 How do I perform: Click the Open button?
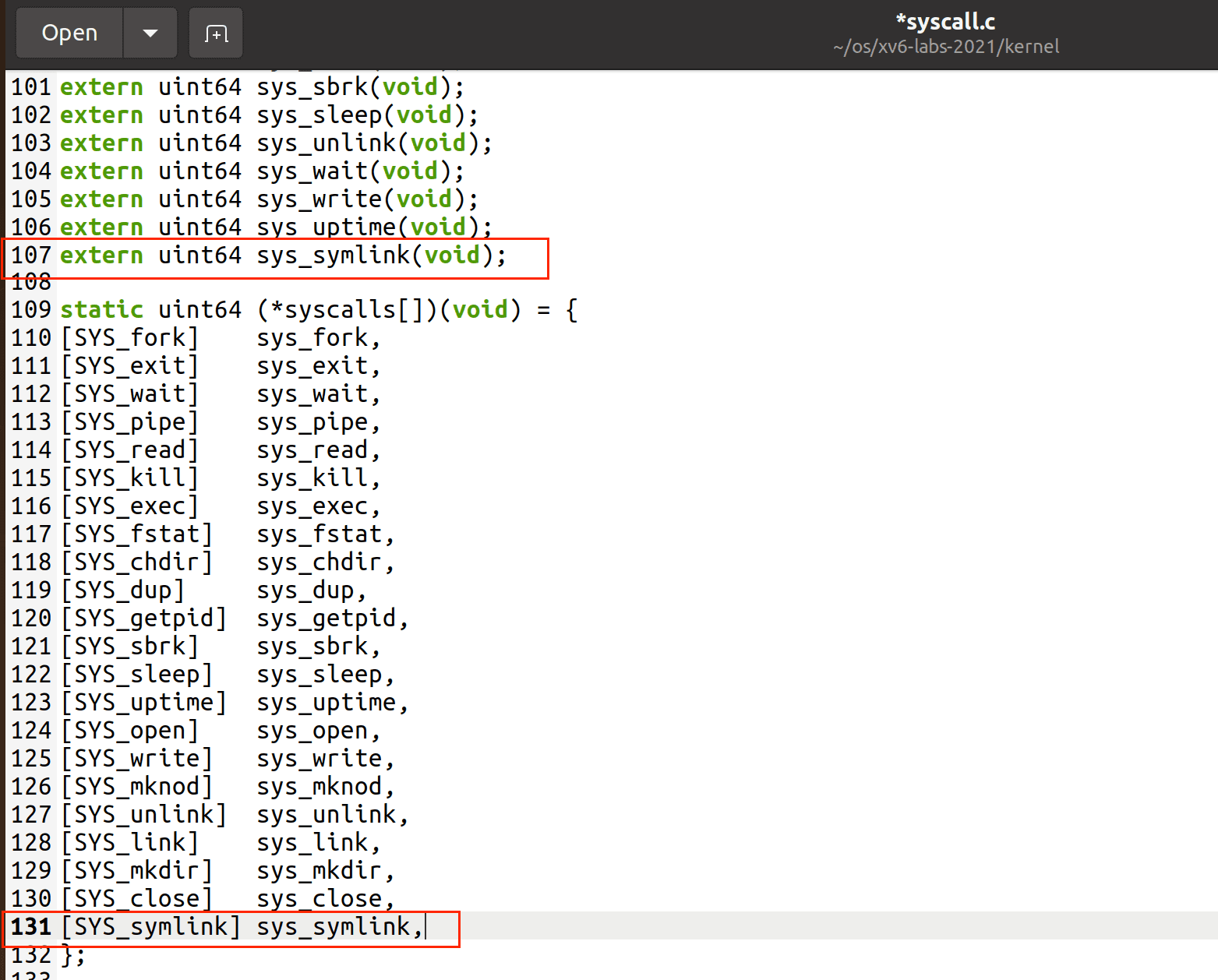pyautogui.click(x=69, y=33)
